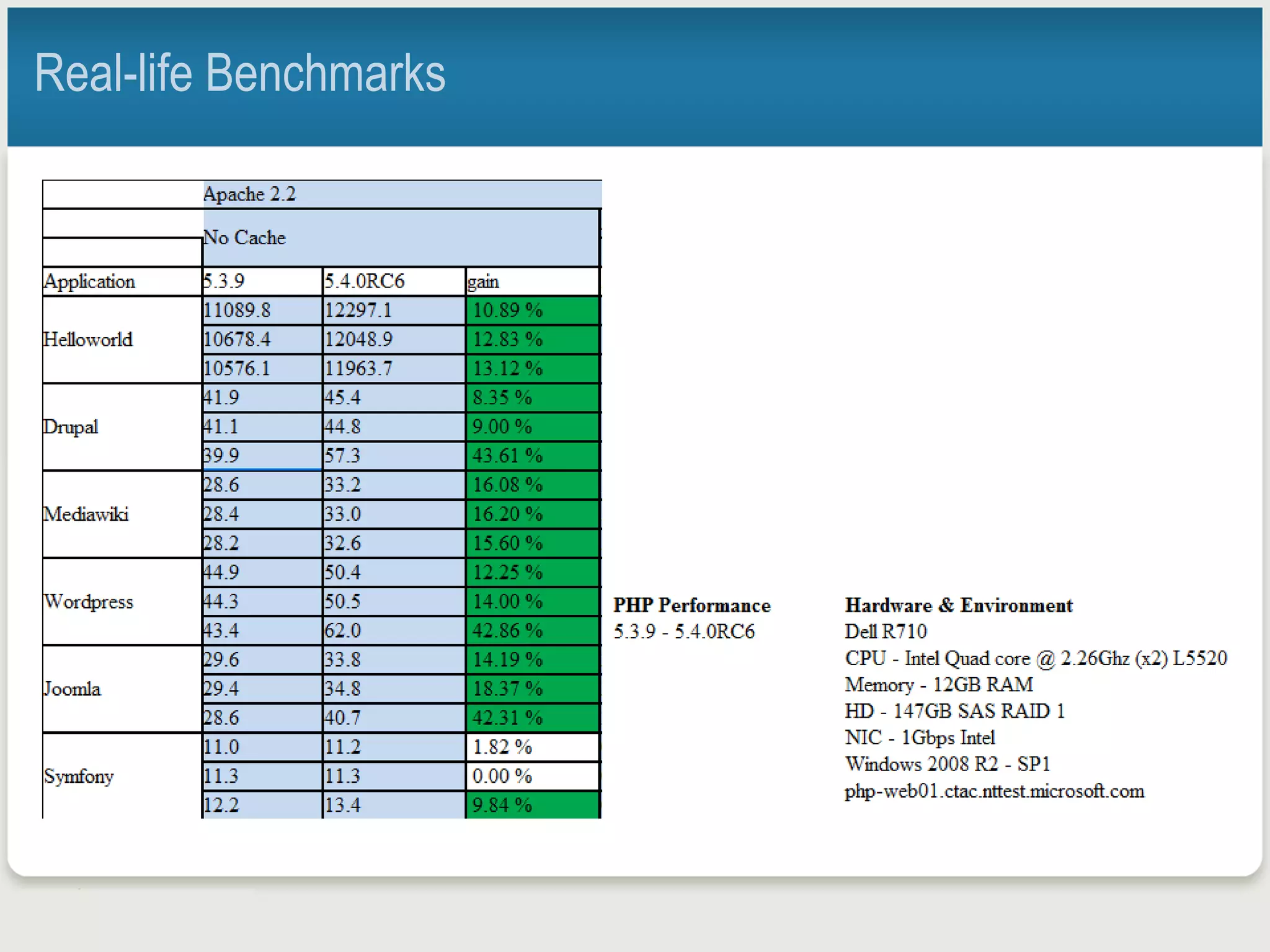Click the 11089.8 cell
The image size is (1270, 952).
point(263,311)
